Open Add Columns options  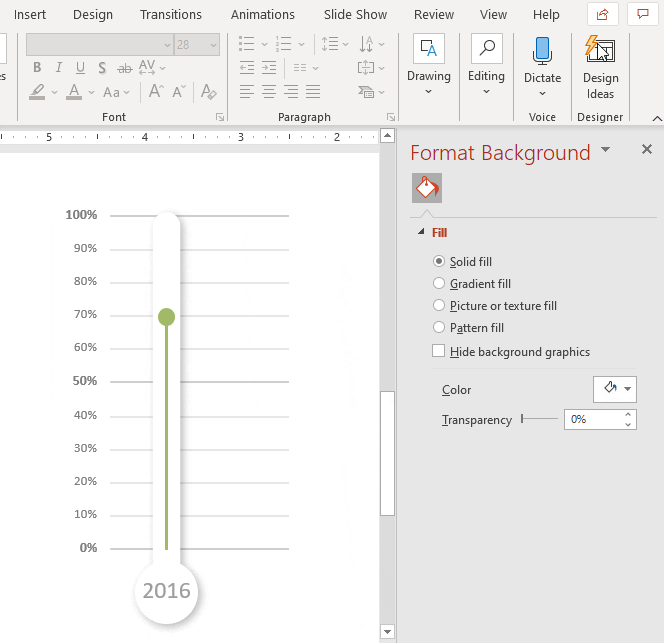point(306,68)
